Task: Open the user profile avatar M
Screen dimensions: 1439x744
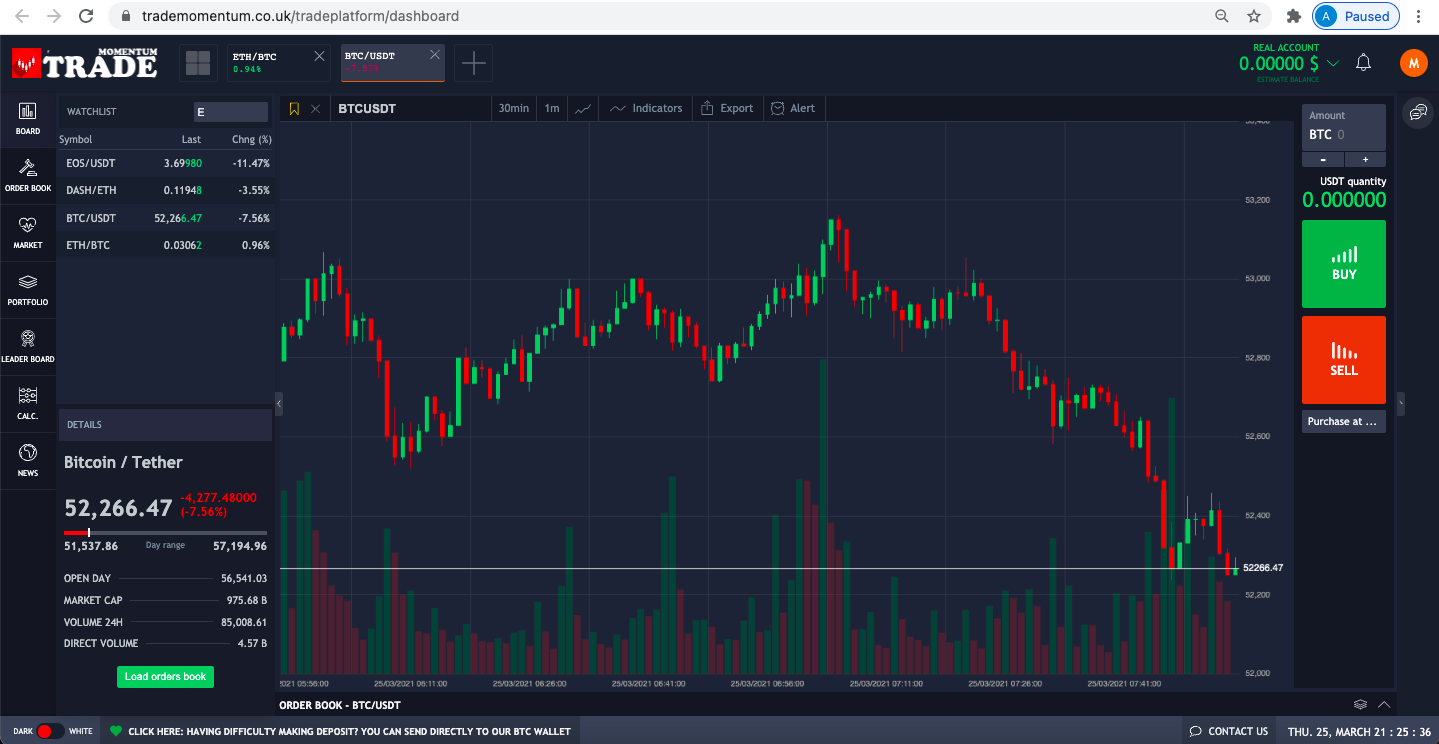Action: coord(1413,63)
